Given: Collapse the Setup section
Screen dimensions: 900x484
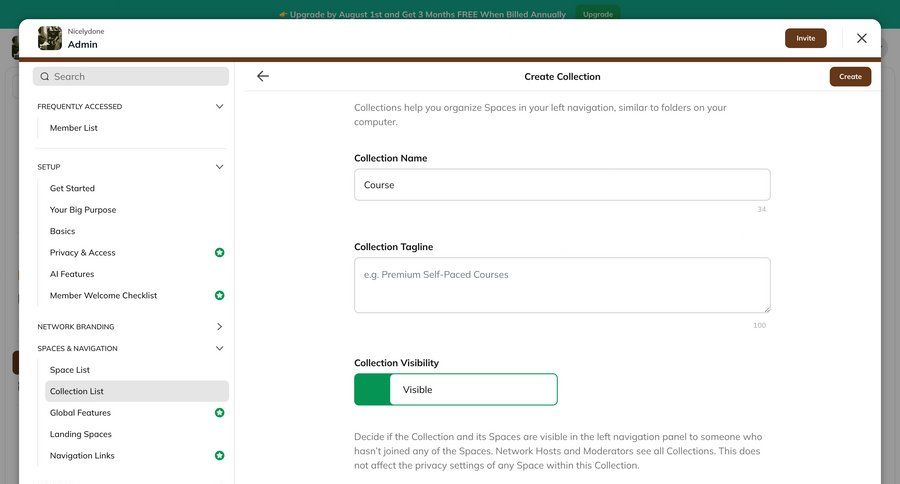Looking at the screenshot, I should tap(219, 167).
